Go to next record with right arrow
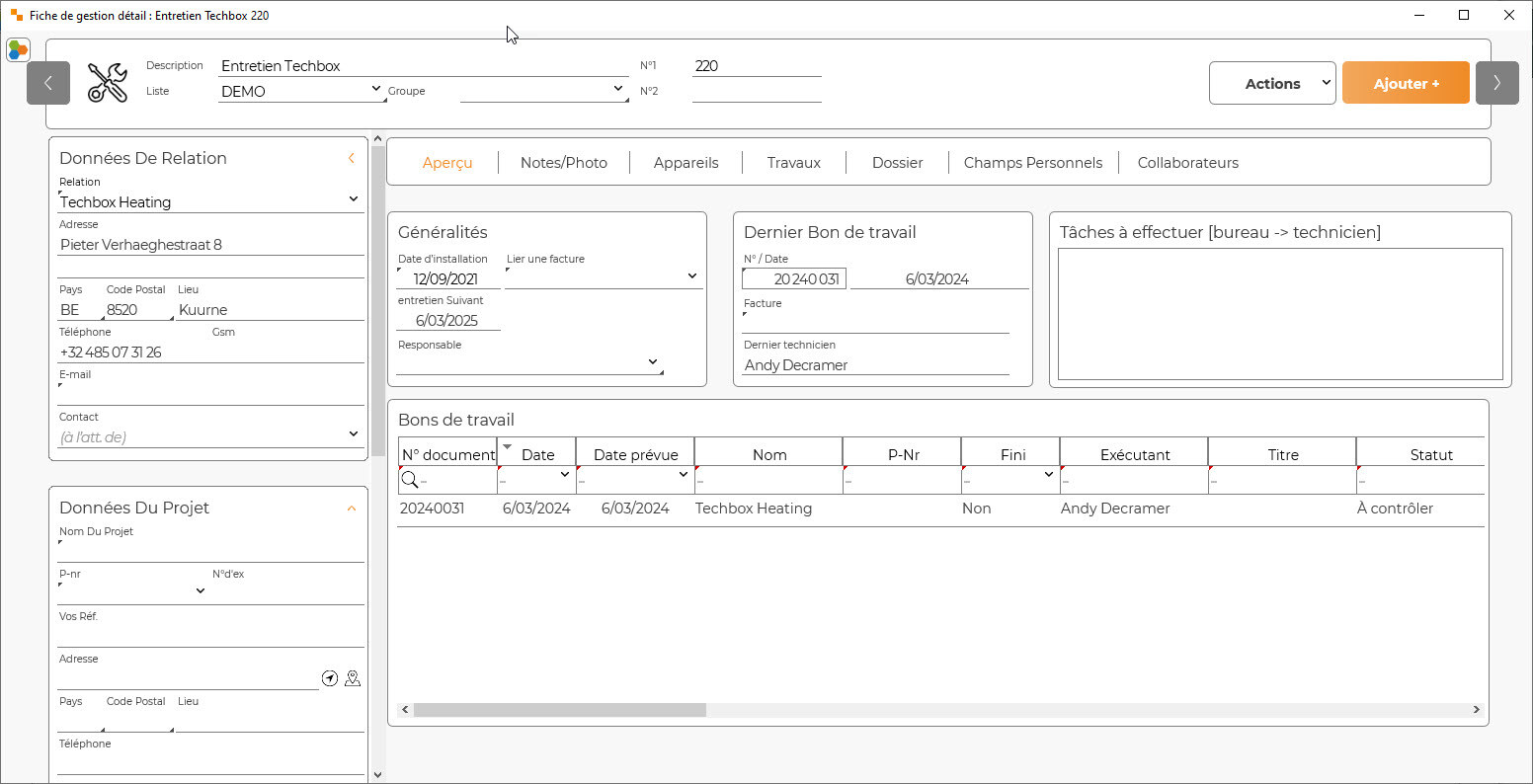Viewport: 1533px width, 784px height. 1497,83
